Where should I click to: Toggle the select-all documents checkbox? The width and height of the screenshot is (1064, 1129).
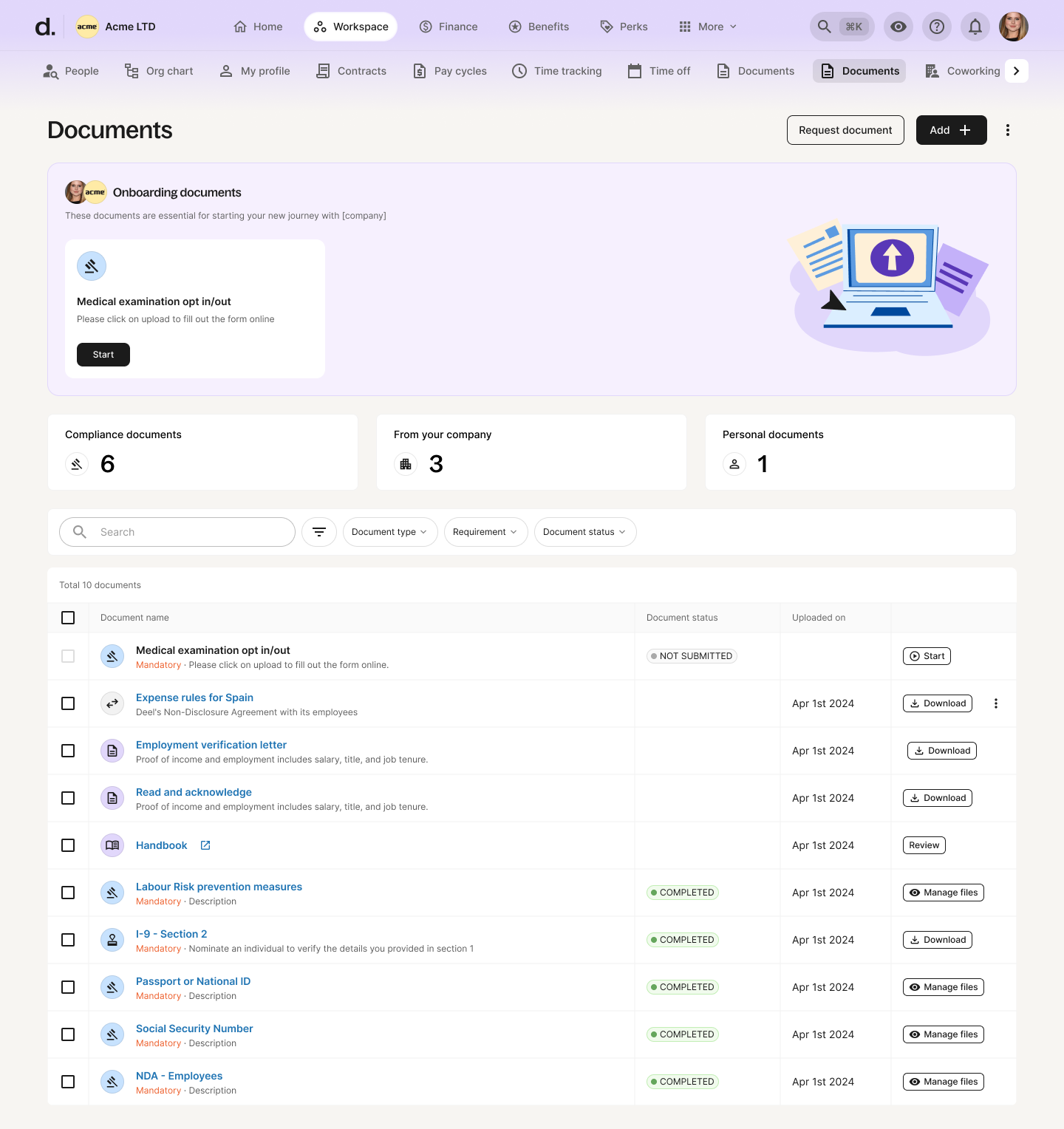pos(68,618)
